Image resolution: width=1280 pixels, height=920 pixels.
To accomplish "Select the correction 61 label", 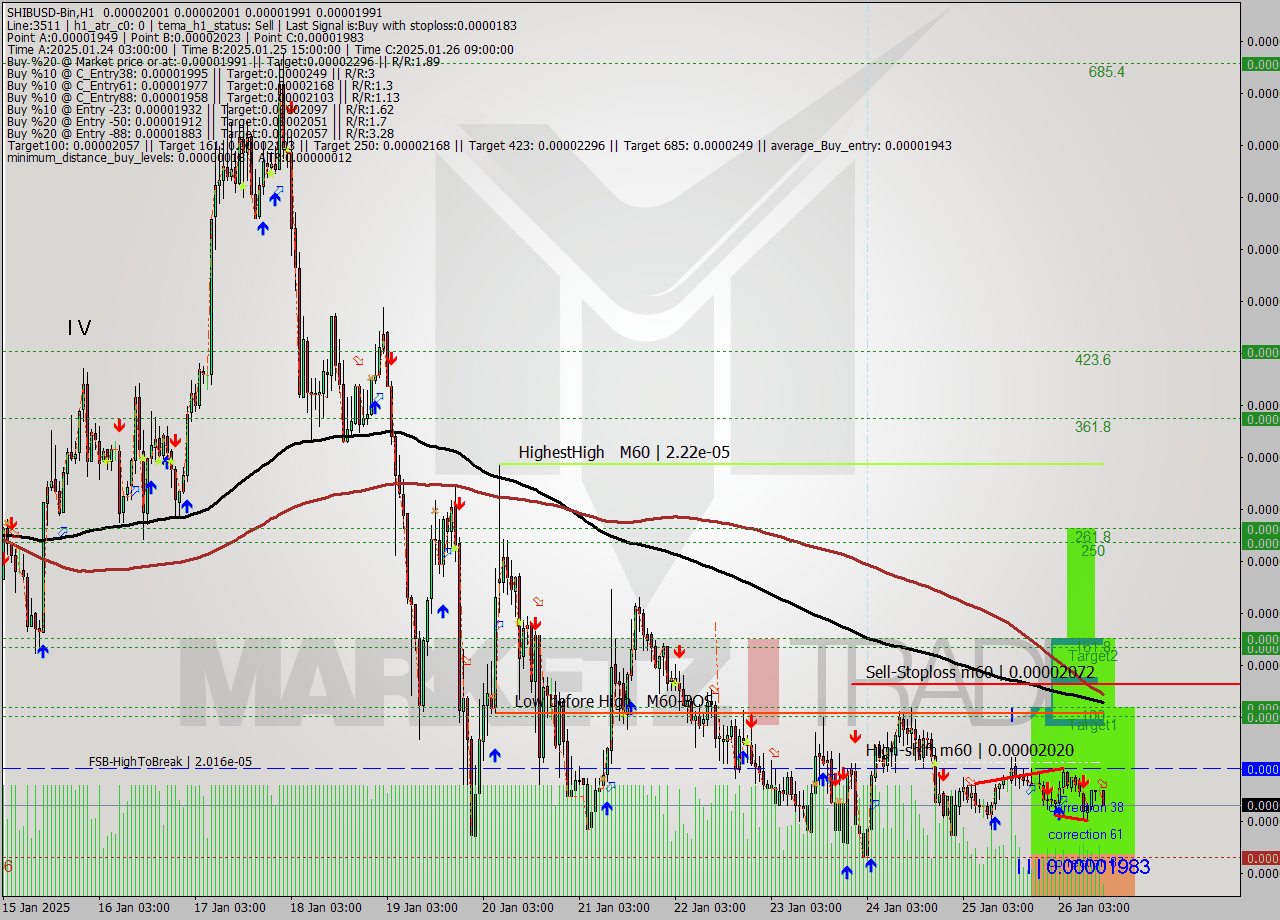I will (x=1085, y=834).
